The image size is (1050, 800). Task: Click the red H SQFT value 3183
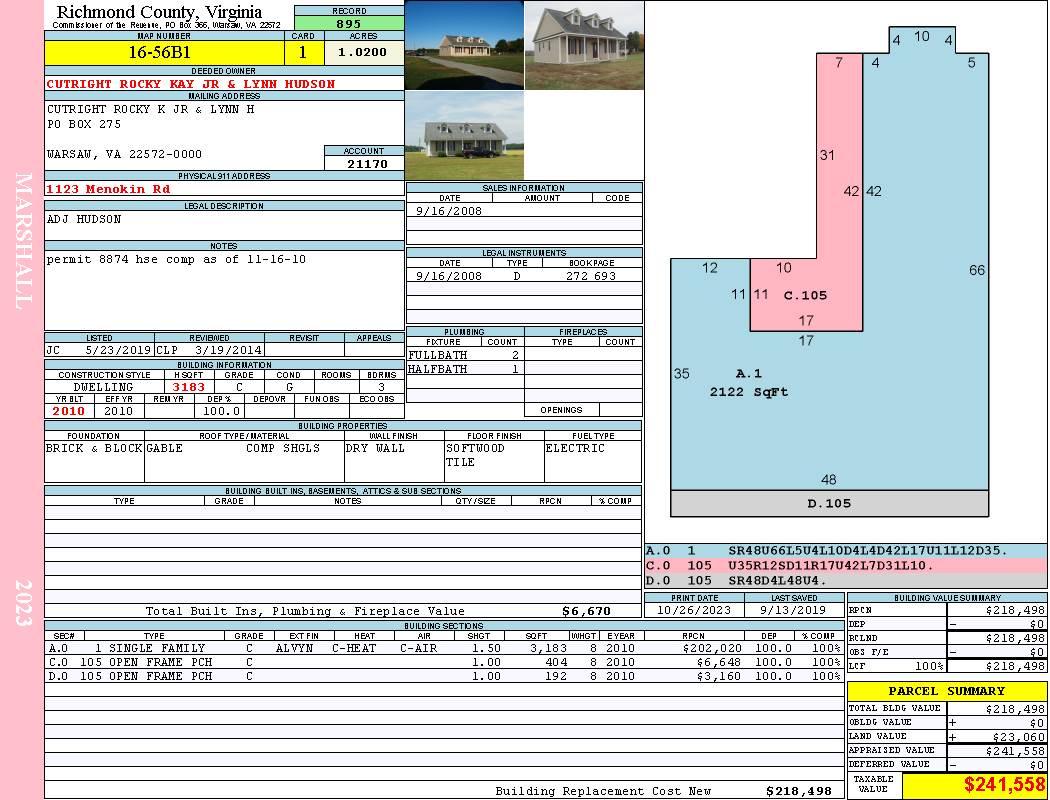tap(188, 387)
